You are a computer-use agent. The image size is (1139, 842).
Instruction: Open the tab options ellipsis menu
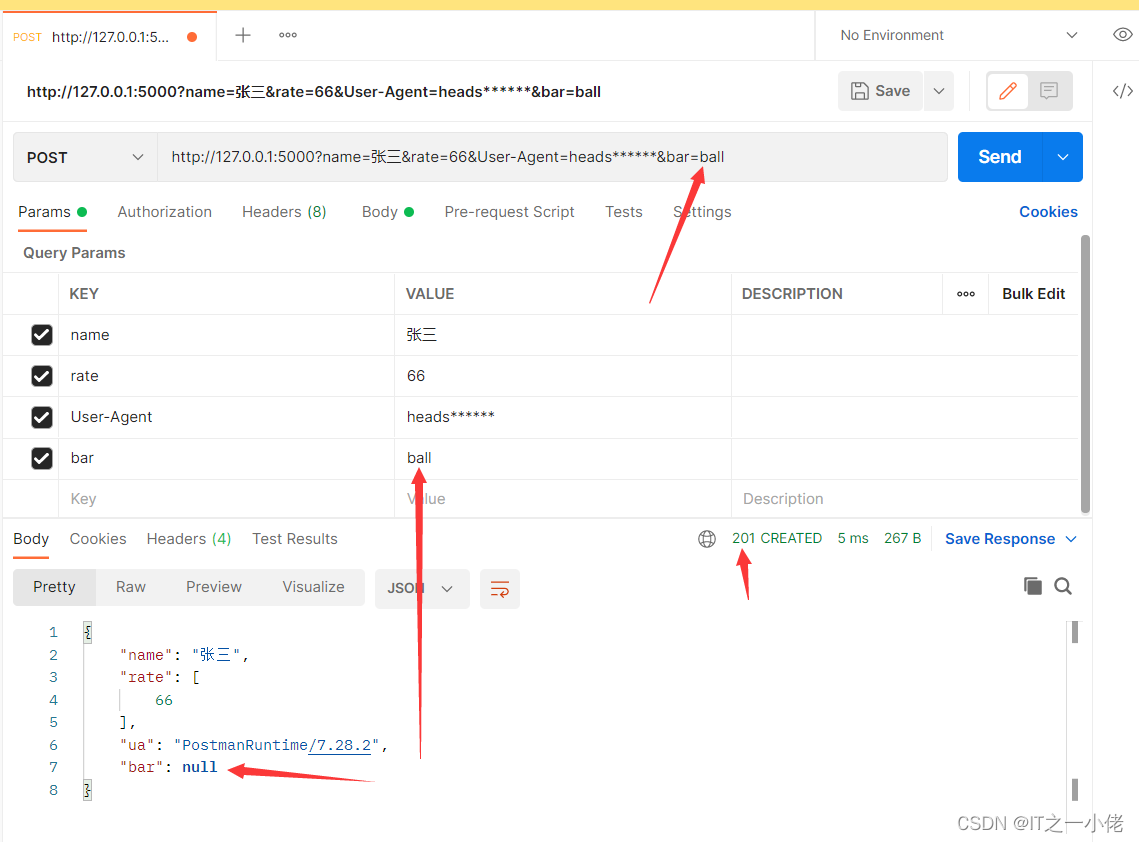click(x=288, y=35)
